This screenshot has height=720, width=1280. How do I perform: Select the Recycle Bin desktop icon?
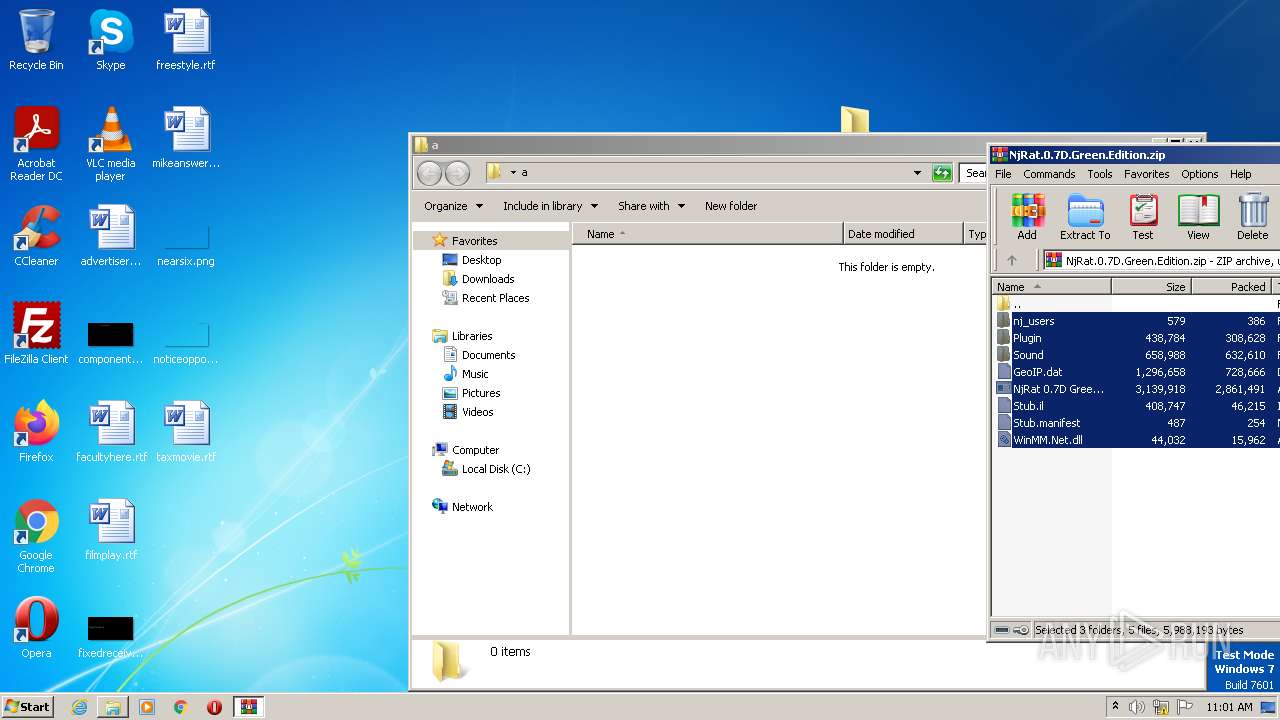36,40
